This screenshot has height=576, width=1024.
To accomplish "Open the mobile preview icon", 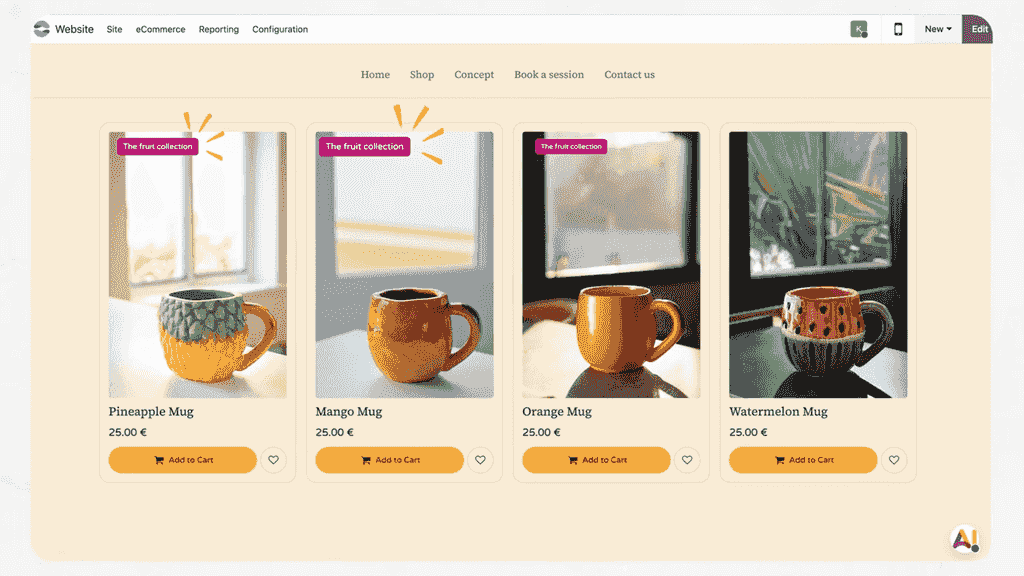I will click(x=898, y=29).
